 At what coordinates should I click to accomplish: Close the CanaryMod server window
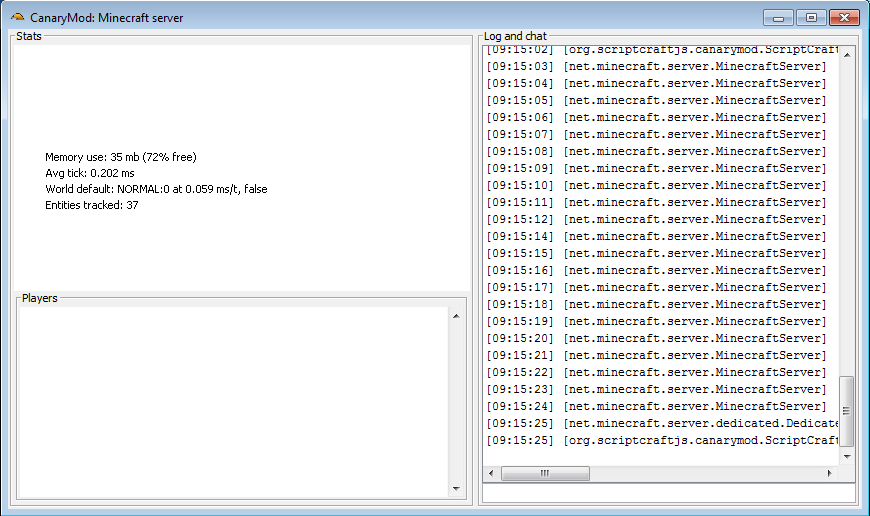coord(844,18)
